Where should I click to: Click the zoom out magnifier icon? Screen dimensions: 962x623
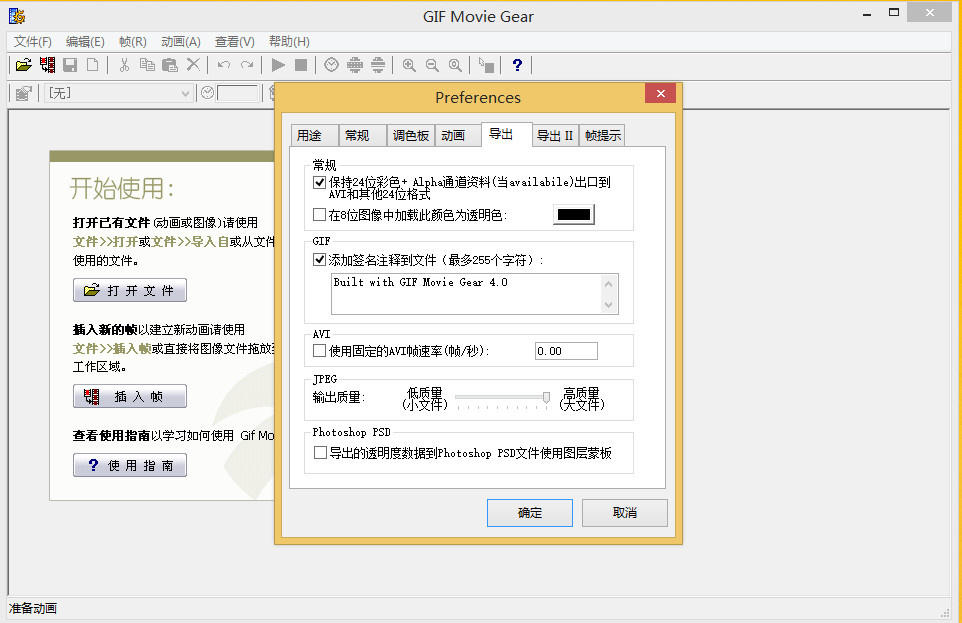tap(432, 65)
